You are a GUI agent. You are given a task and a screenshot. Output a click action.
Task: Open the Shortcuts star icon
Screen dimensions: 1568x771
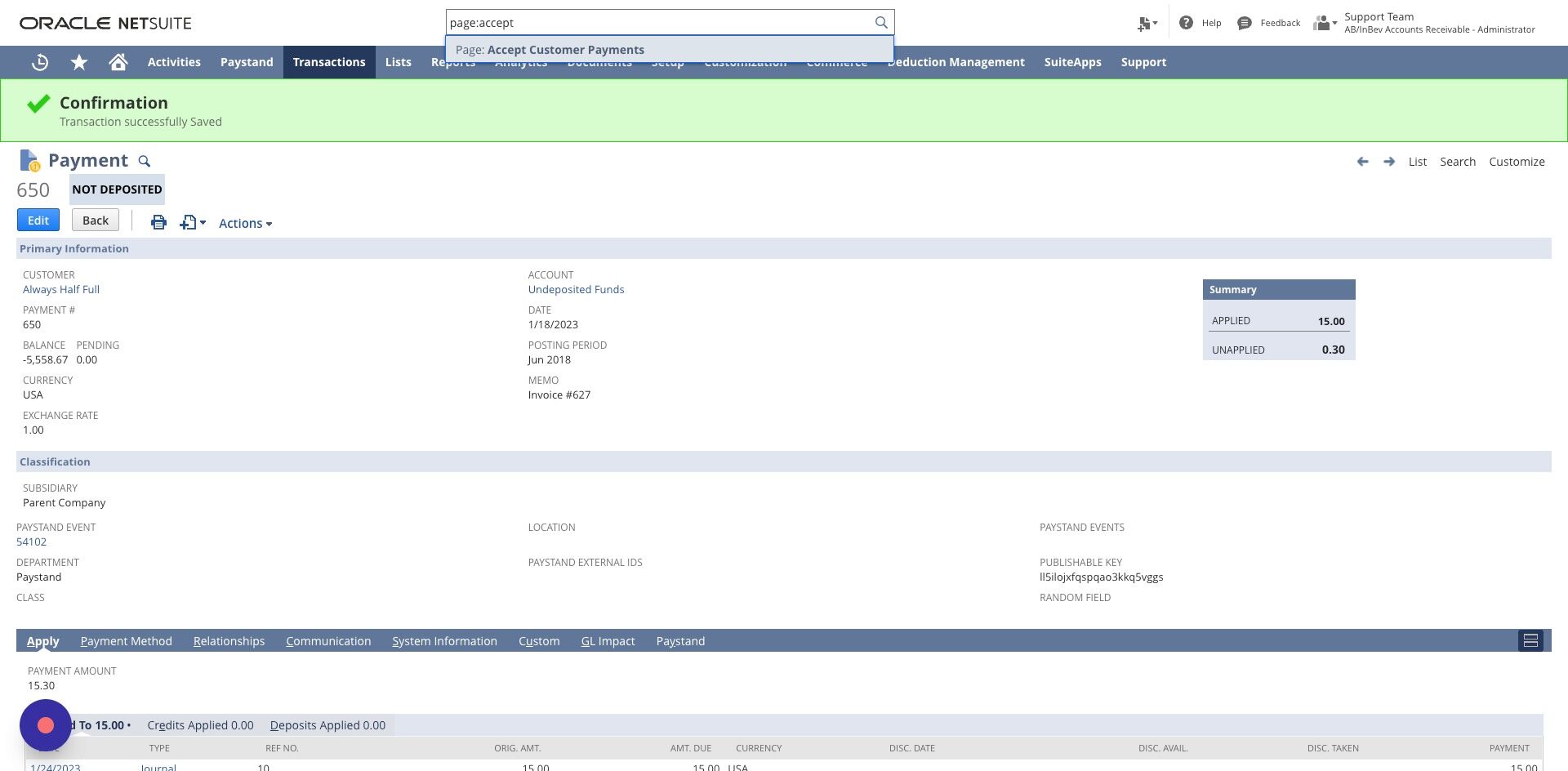click(x=79, y=62)
